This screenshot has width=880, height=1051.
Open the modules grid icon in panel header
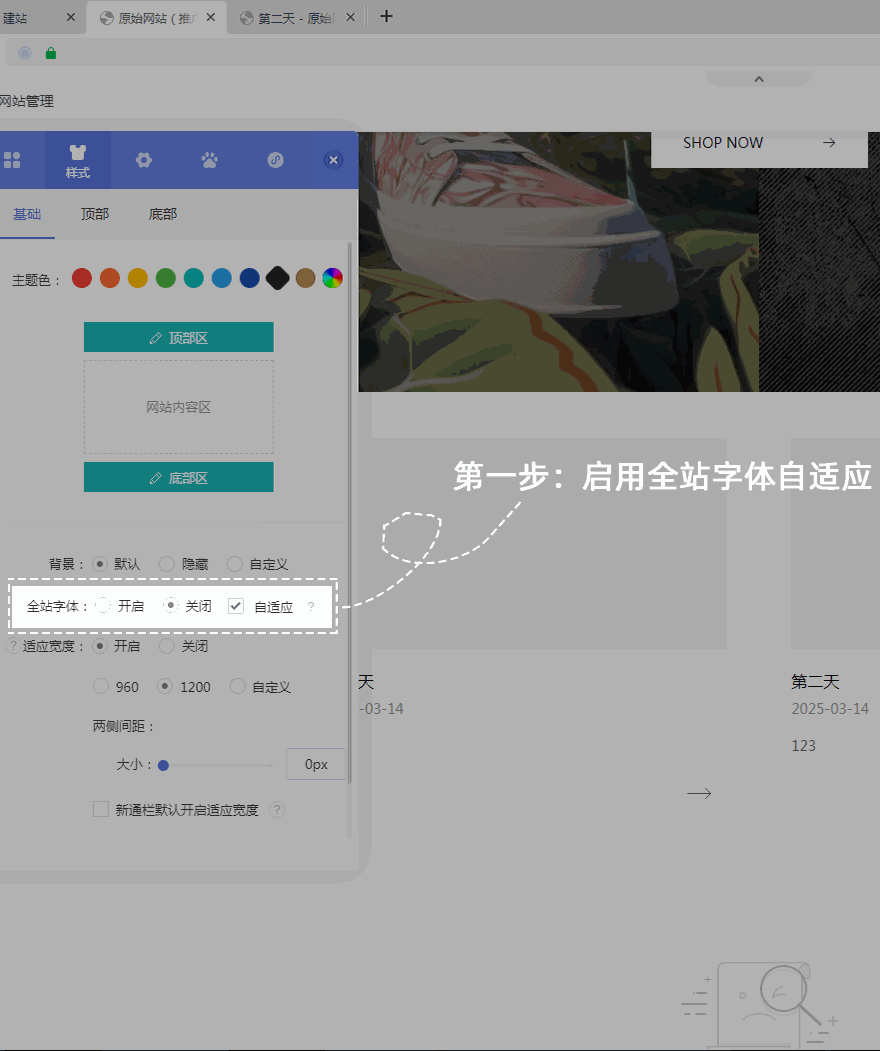coord(13,160)
